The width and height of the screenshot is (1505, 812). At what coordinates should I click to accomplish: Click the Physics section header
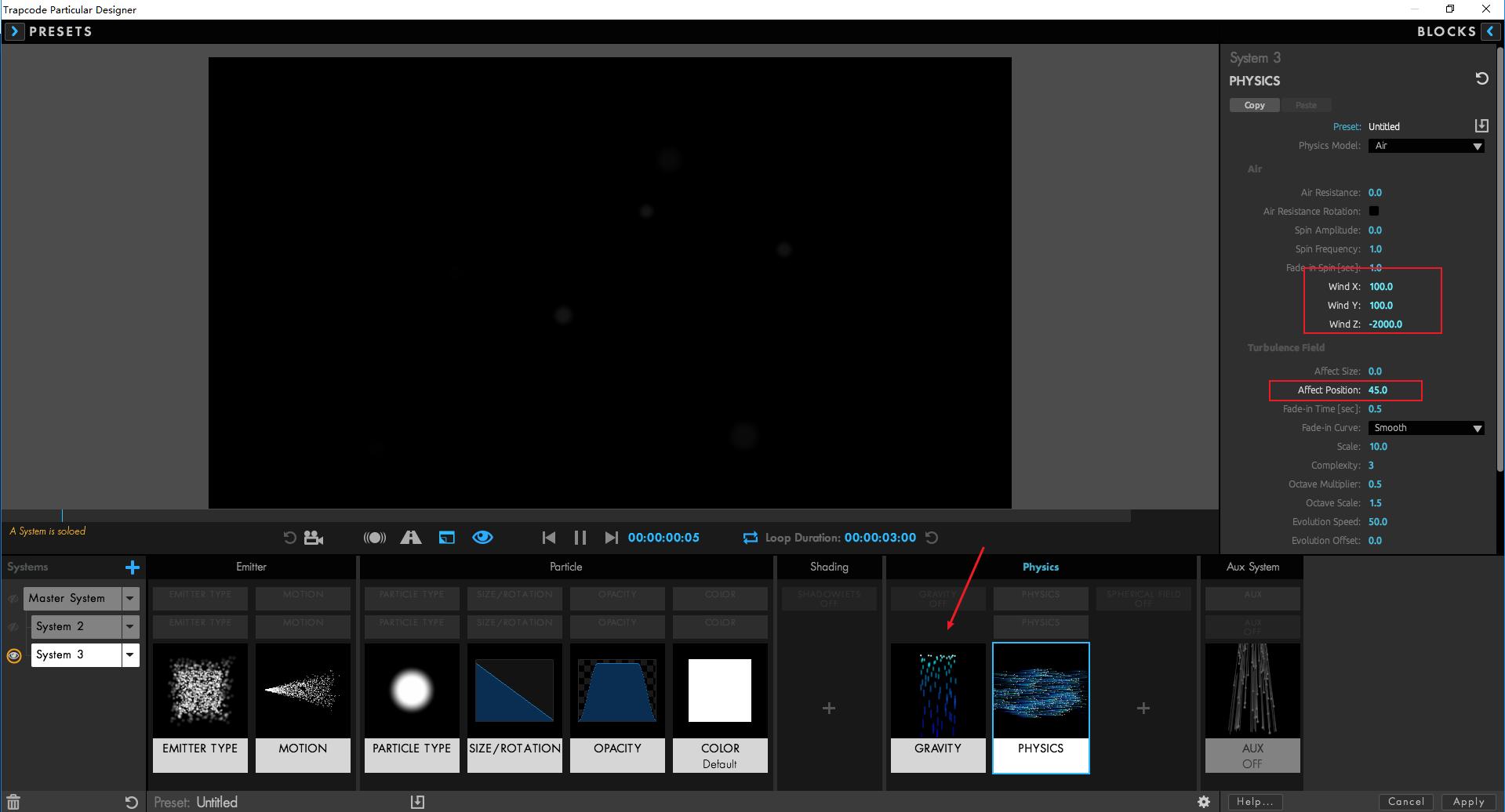(x=1041, y=567)
